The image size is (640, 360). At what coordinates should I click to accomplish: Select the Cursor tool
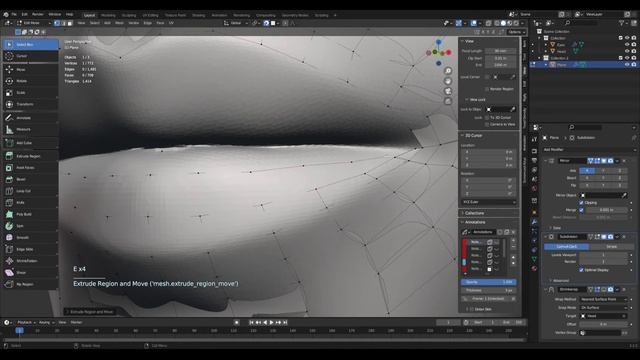tap(31, 56)
